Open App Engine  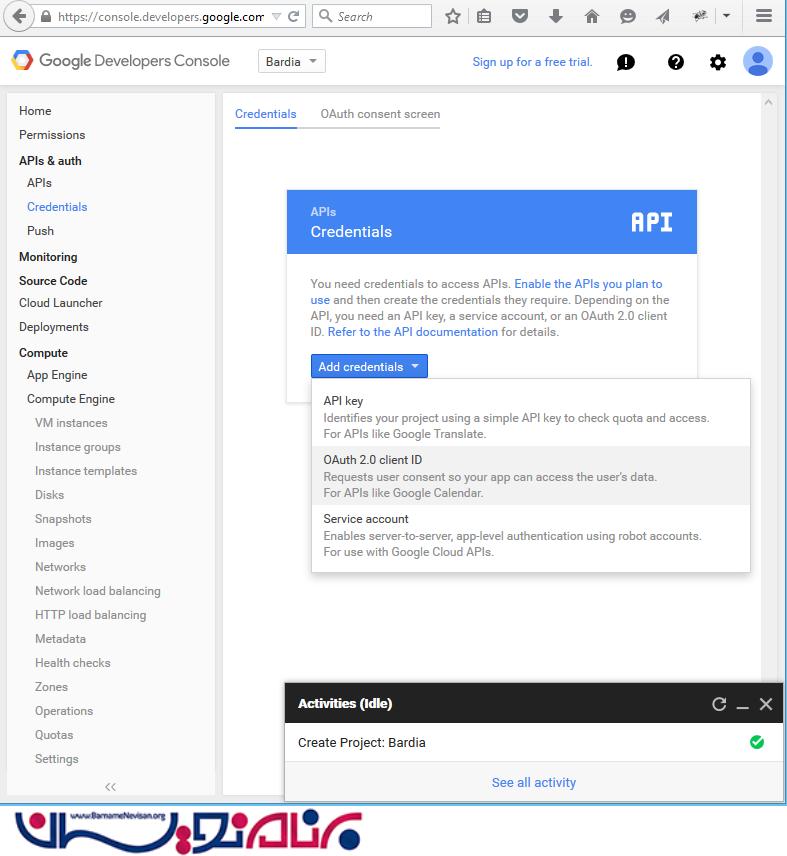(x=57, y=375)
